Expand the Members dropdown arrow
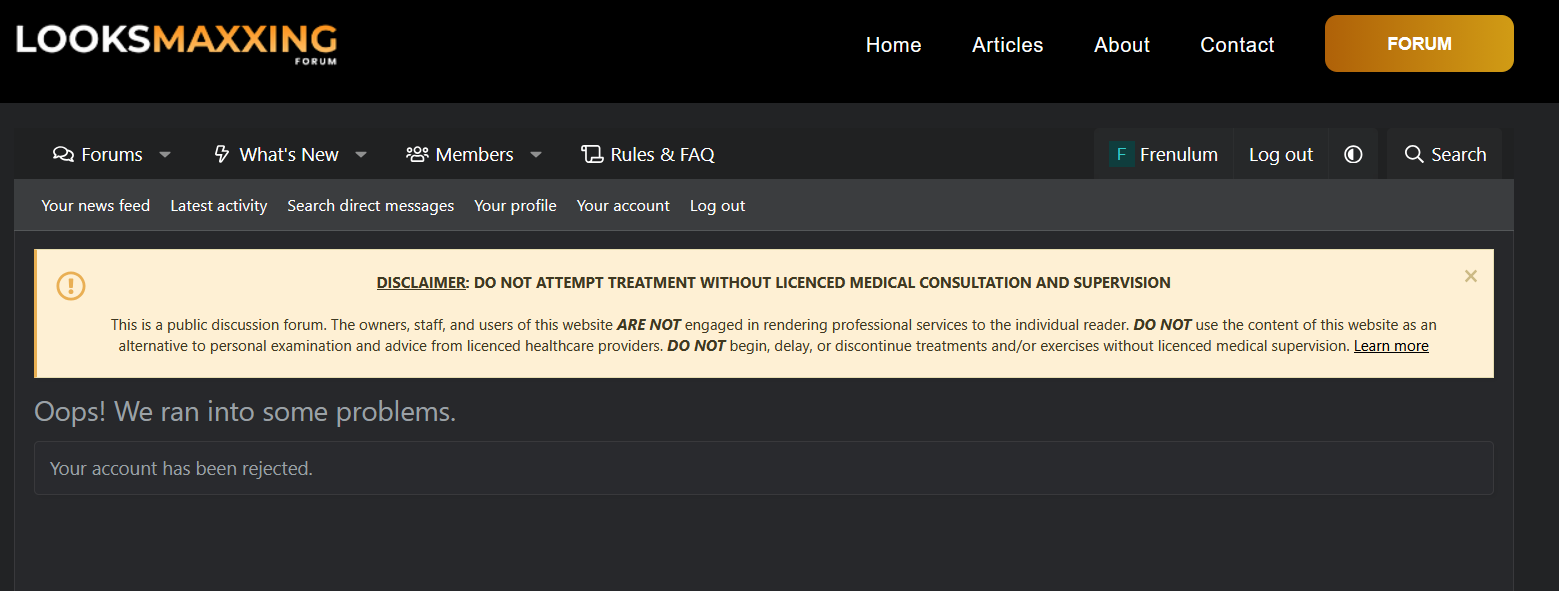The image size is (1559, 591). click(536, 154)
